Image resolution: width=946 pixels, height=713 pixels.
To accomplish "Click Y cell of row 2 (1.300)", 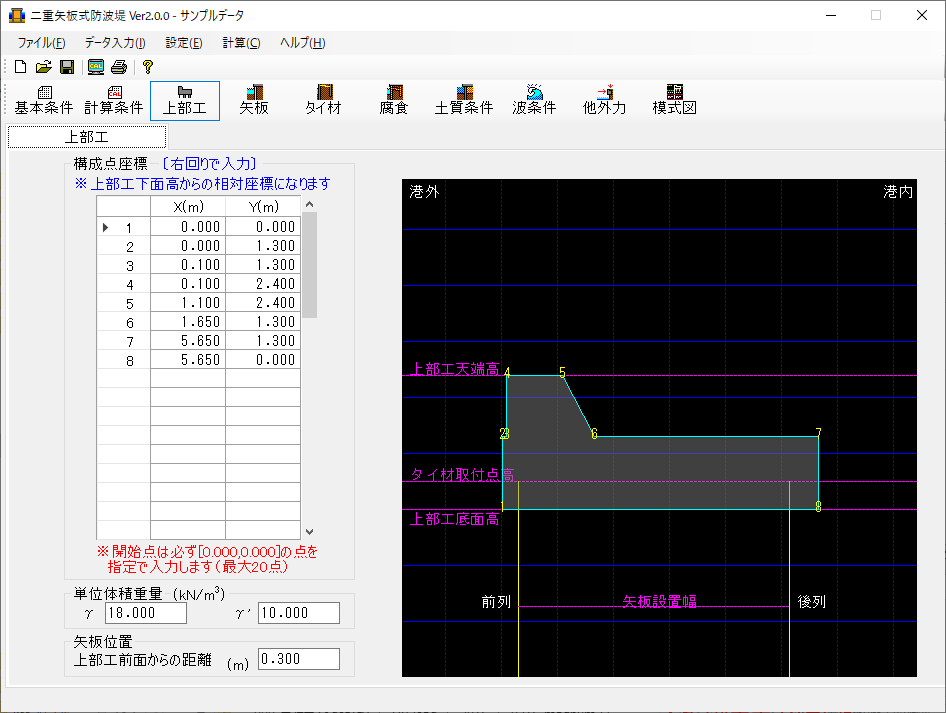I will (x=263, y=246).
